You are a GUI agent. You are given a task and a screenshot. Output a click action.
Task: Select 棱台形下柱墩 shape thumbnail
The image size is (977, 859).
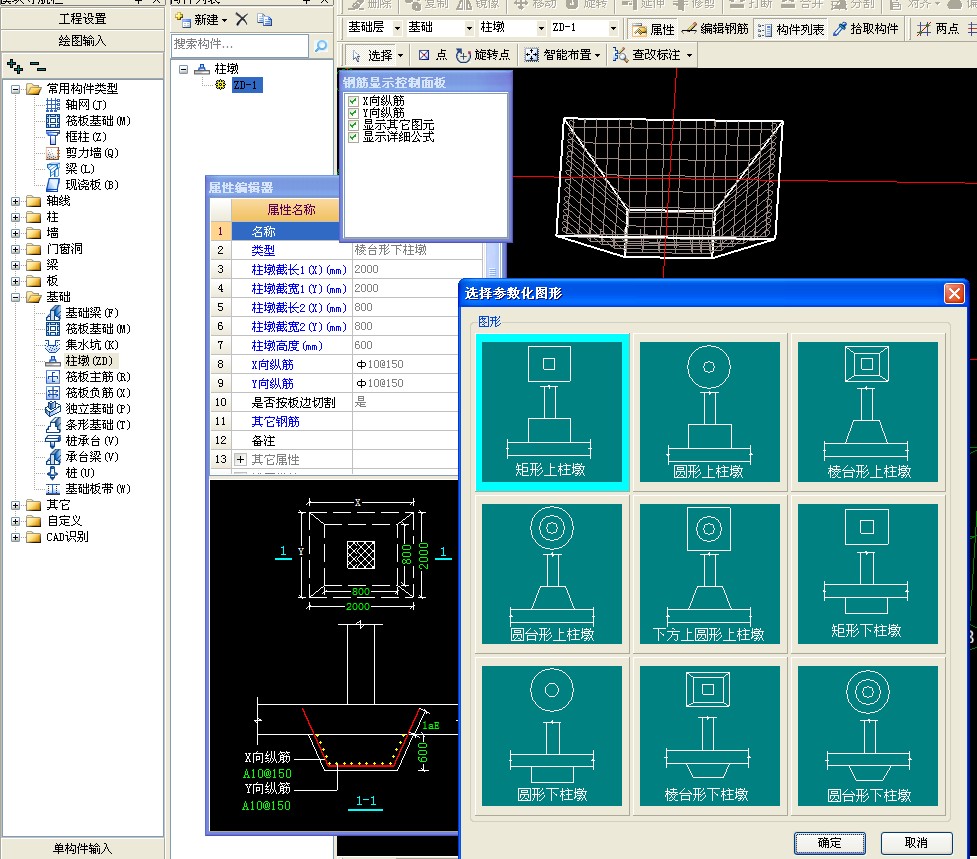pyautogui.click(x=710, y=736)
